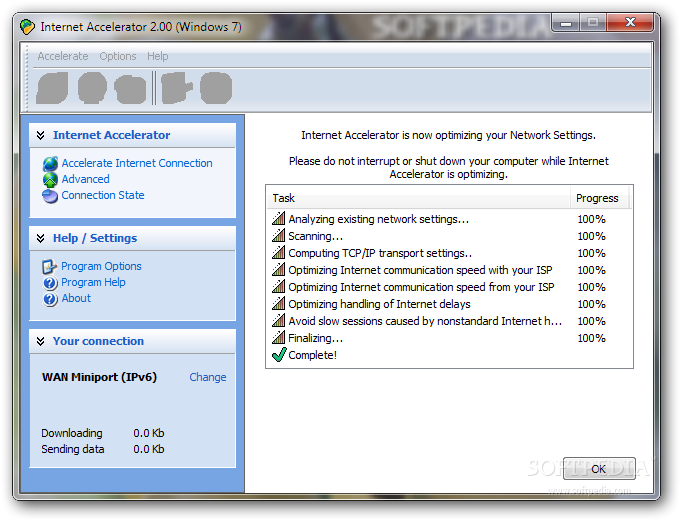Open the Advanced link
The image size is (681, 521).
86,179
